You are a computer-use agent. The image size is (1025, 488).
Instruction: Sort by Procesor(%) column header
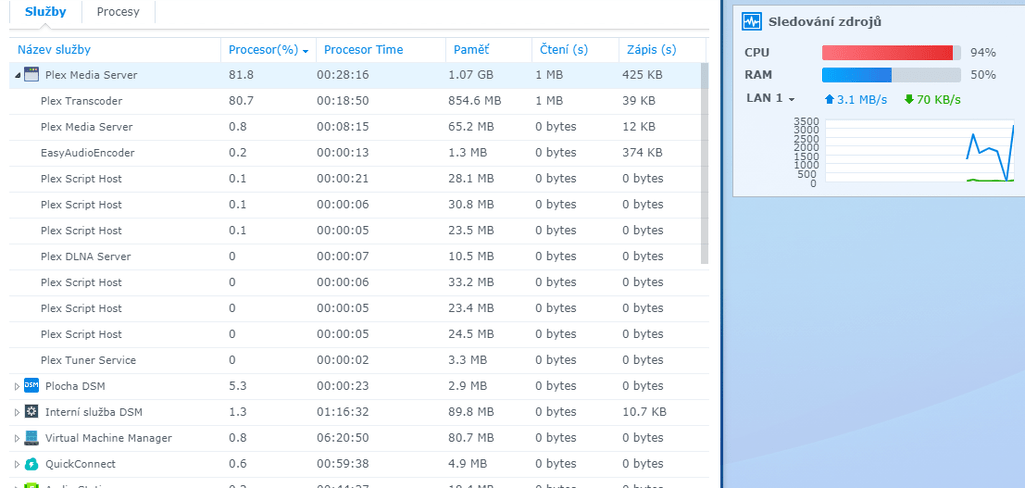pos(263,50)
